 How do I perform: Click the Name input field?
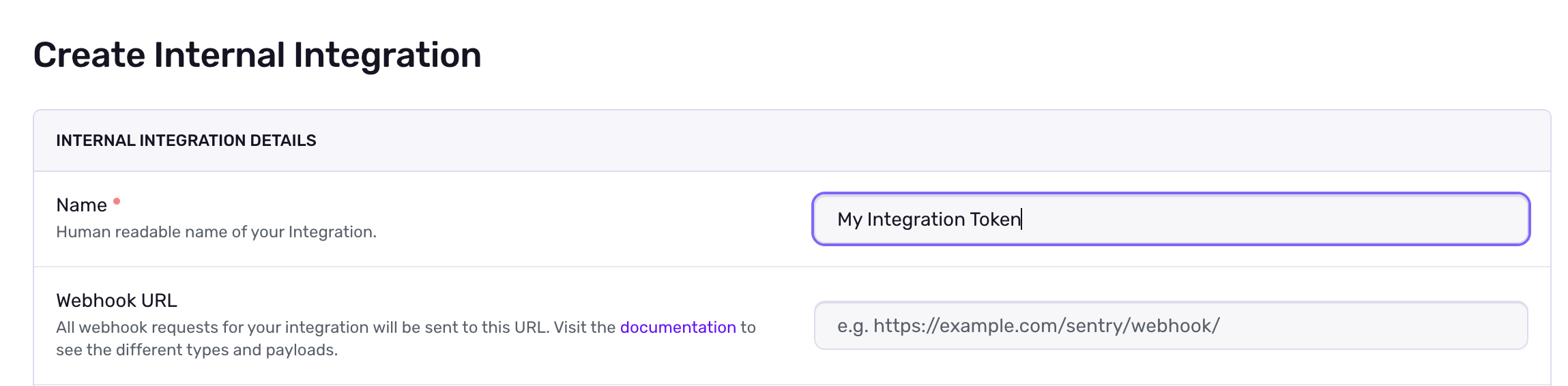pyautogui.click(x=1170, y=219)
